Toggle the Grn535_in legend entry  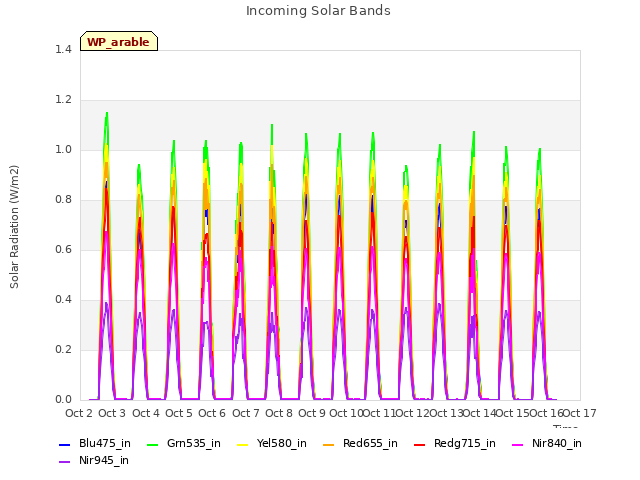click(x=184, y=443)
